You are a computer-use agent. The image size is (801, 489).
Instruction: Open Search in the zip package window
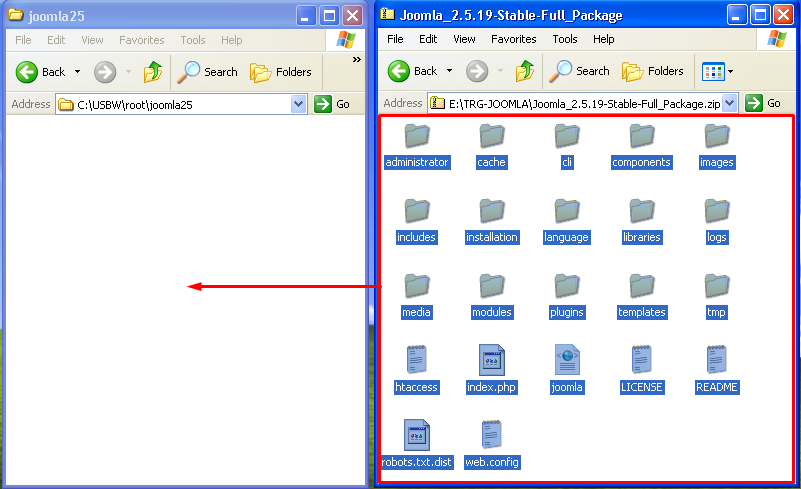tap(579, 71)
